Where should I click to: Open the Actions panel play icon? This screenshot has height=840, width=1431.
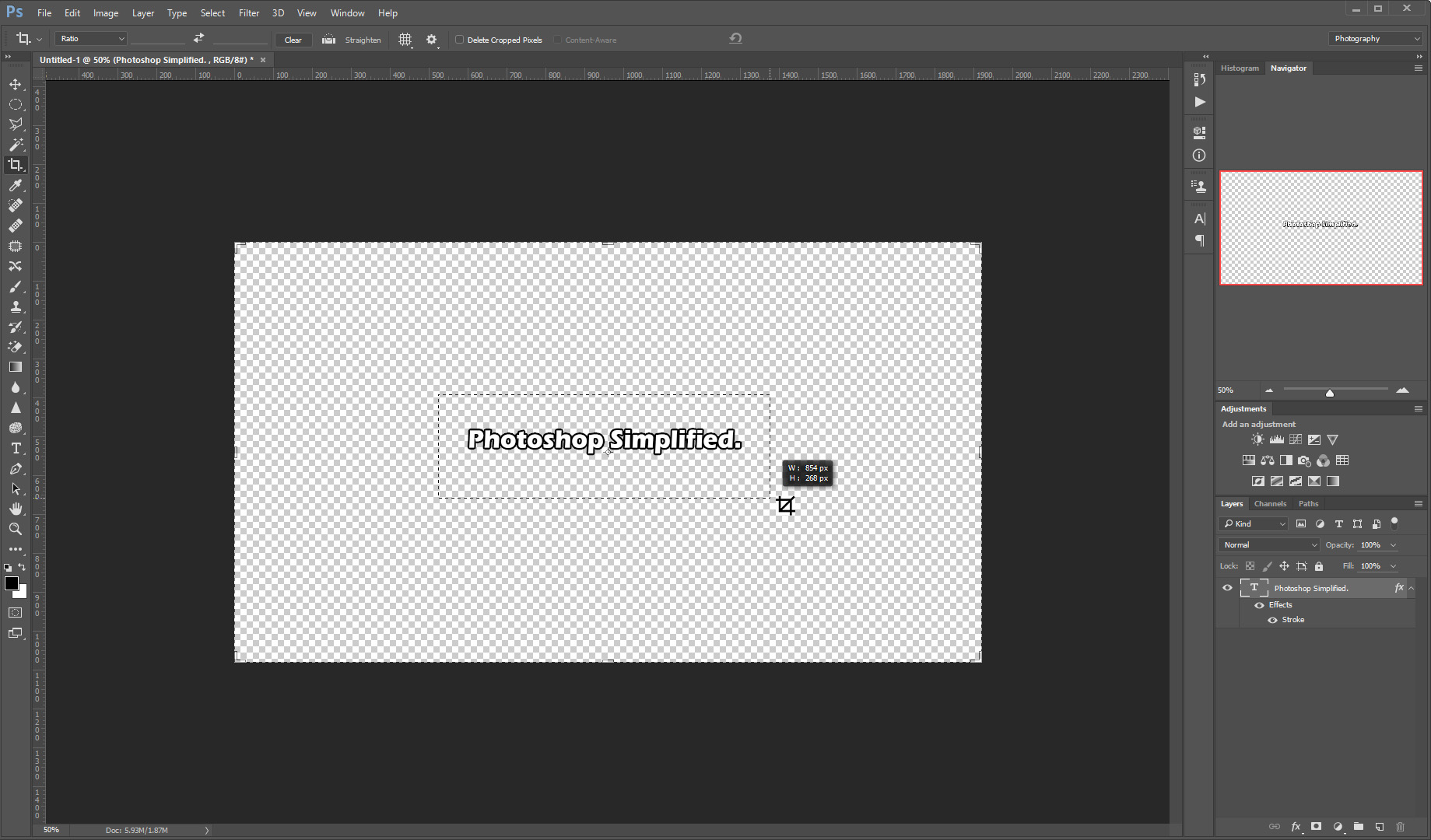click(1200, 102)
